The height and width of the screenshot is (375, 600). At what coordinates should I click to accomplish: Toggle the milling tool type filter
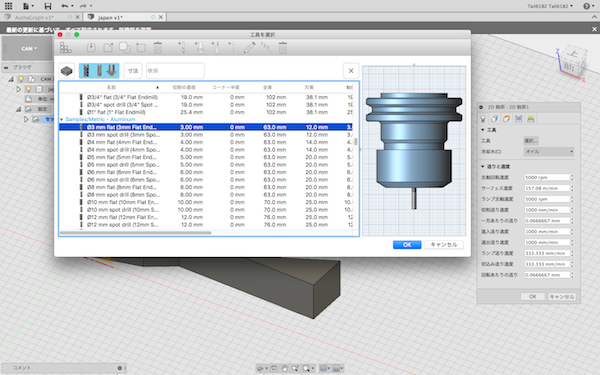(86, 71)
